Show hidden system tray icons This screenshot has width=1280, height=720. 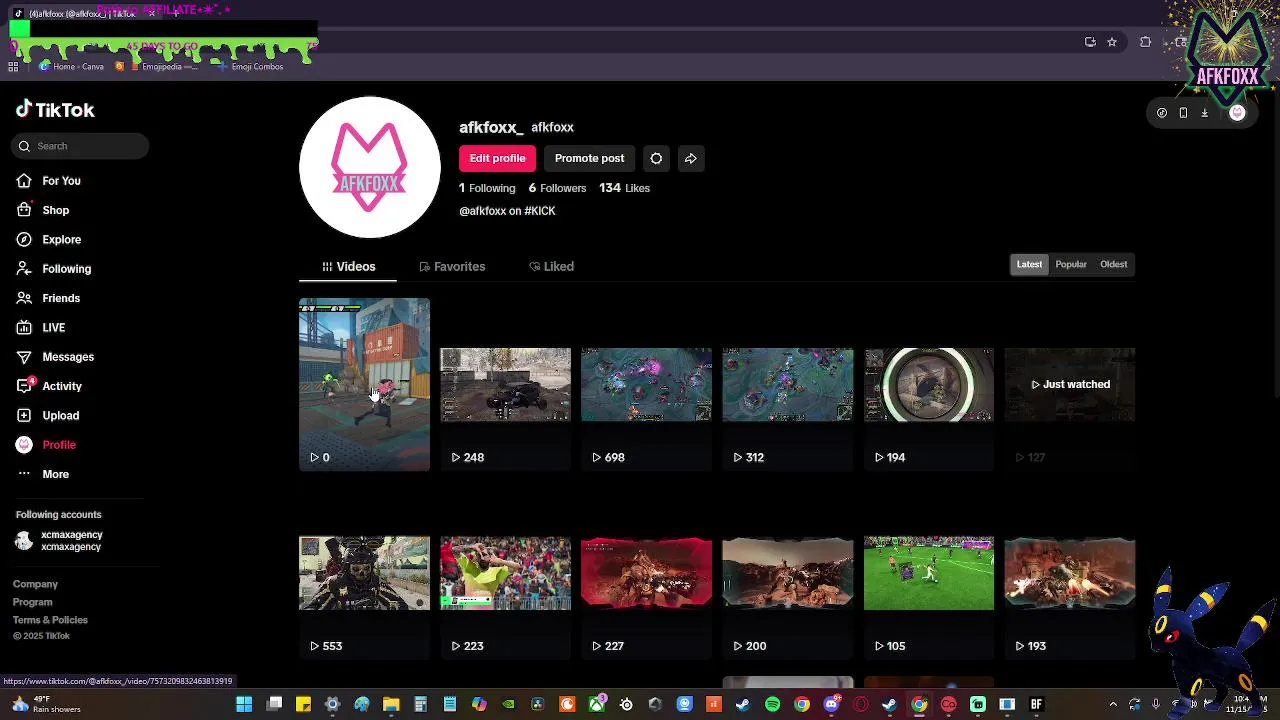(1113, 705)
